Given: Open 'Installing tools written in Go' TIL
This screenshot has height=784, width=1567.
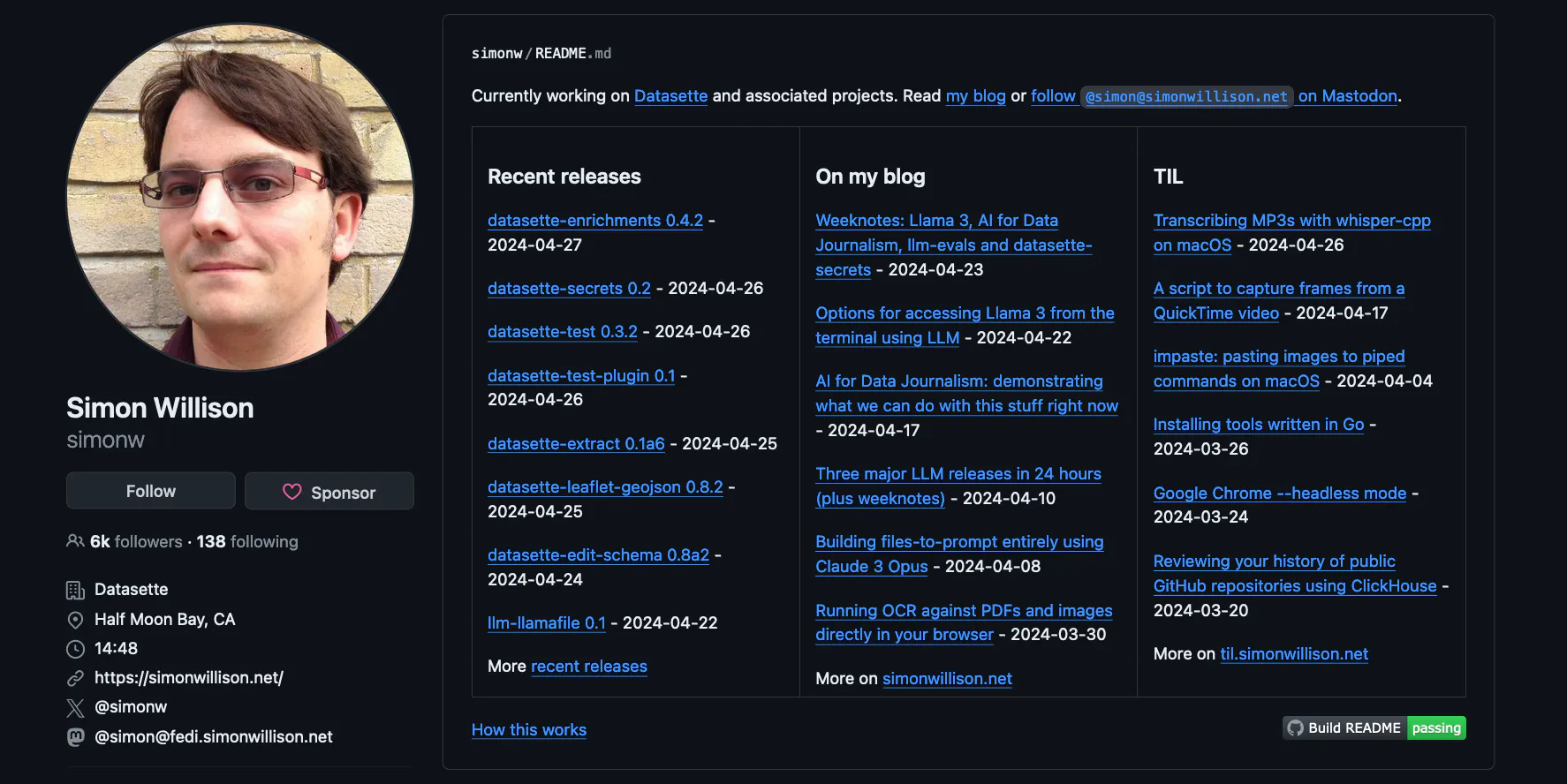Looking at the screenshot, I should tap(1259, 425).
